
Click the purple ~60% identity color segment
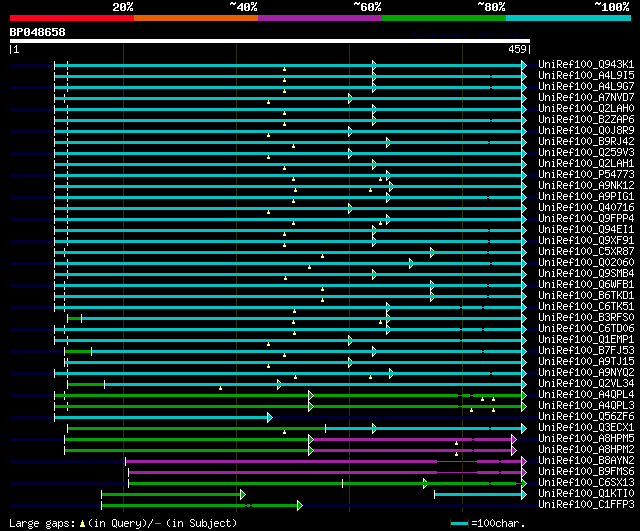320,18
